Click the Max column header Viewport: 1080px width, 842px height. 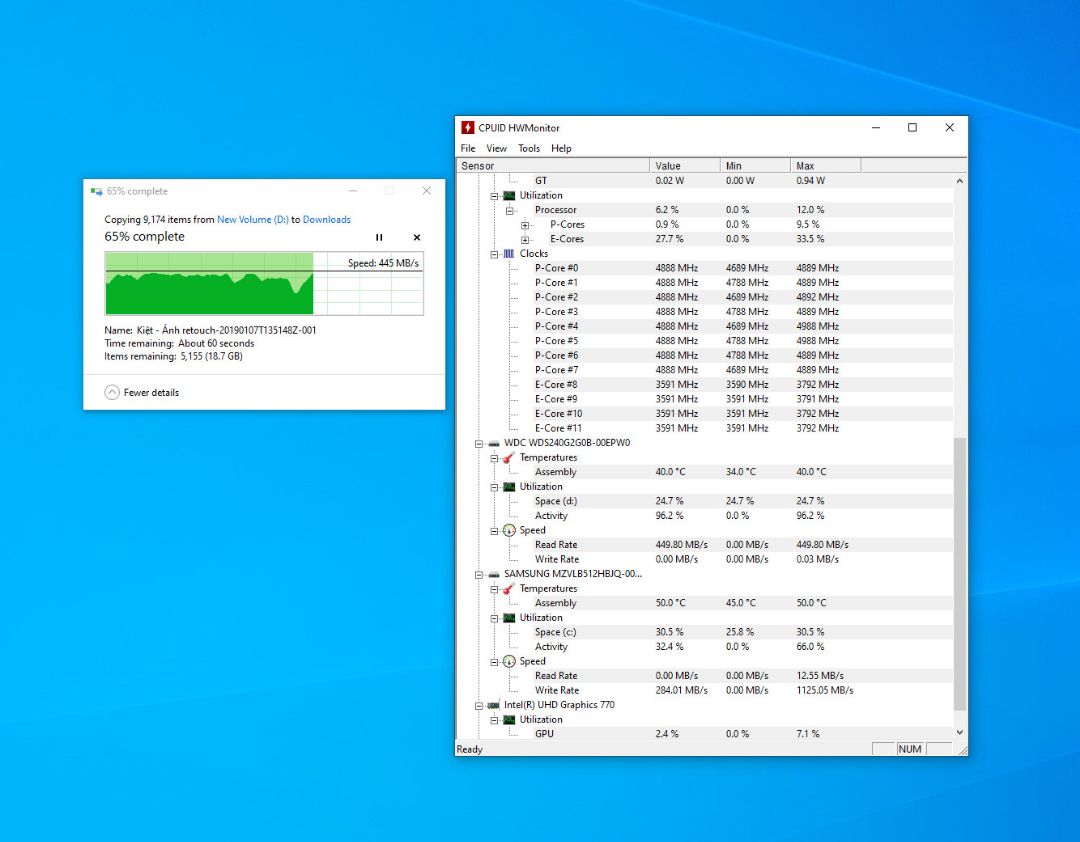click(x=824, y=166)
